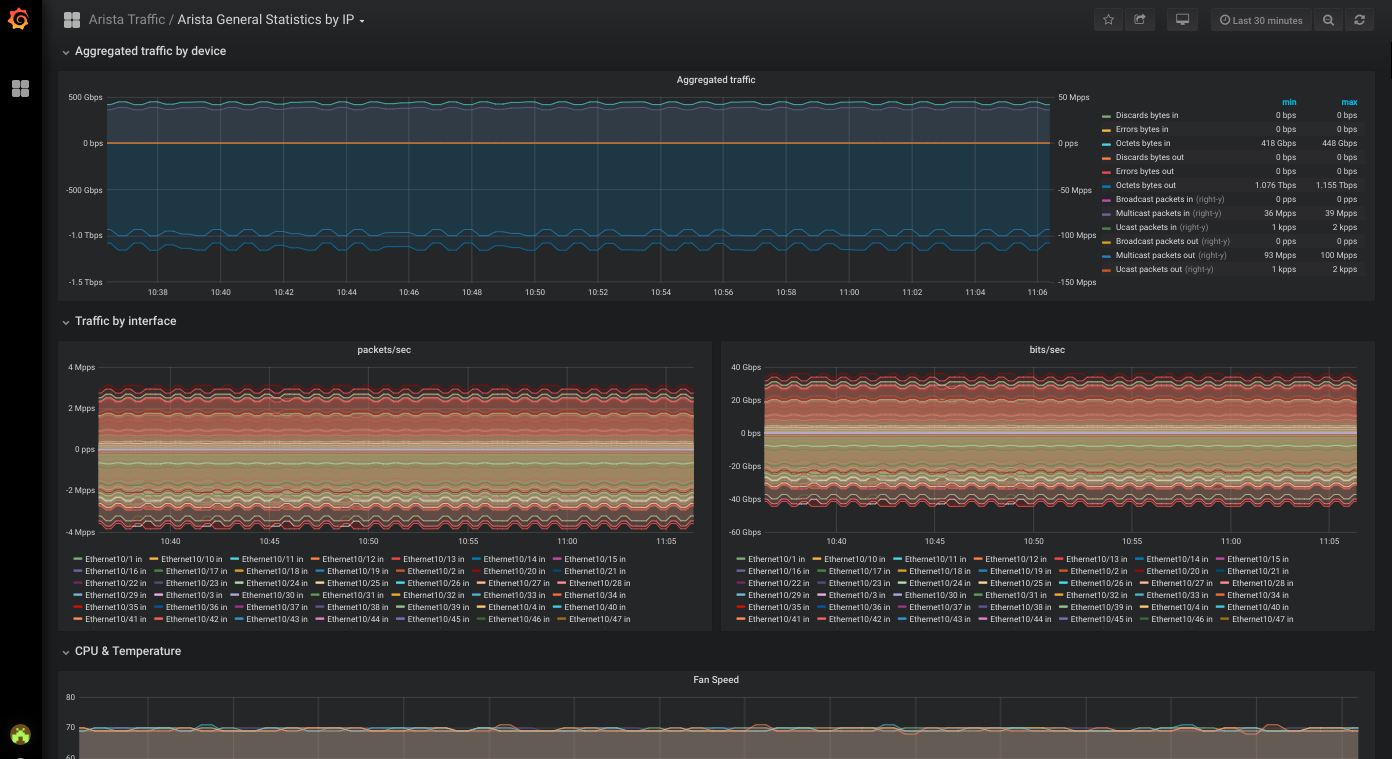
Task: Toggle the Octets bytes in legend series
Action: tap(1142, 143)
